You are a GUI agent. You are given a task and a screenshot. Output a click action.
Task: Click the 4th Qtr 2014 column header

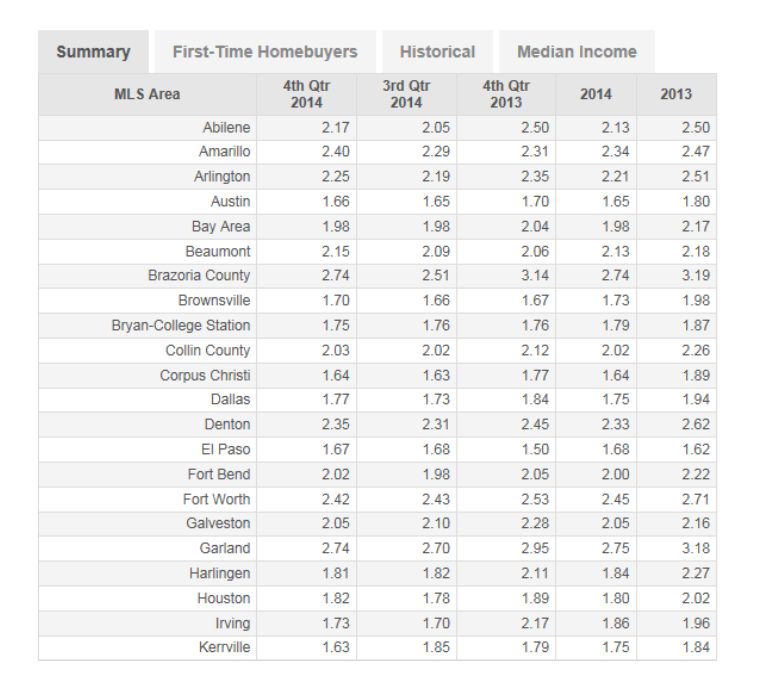pyautogui.click(x=306, y=94)
